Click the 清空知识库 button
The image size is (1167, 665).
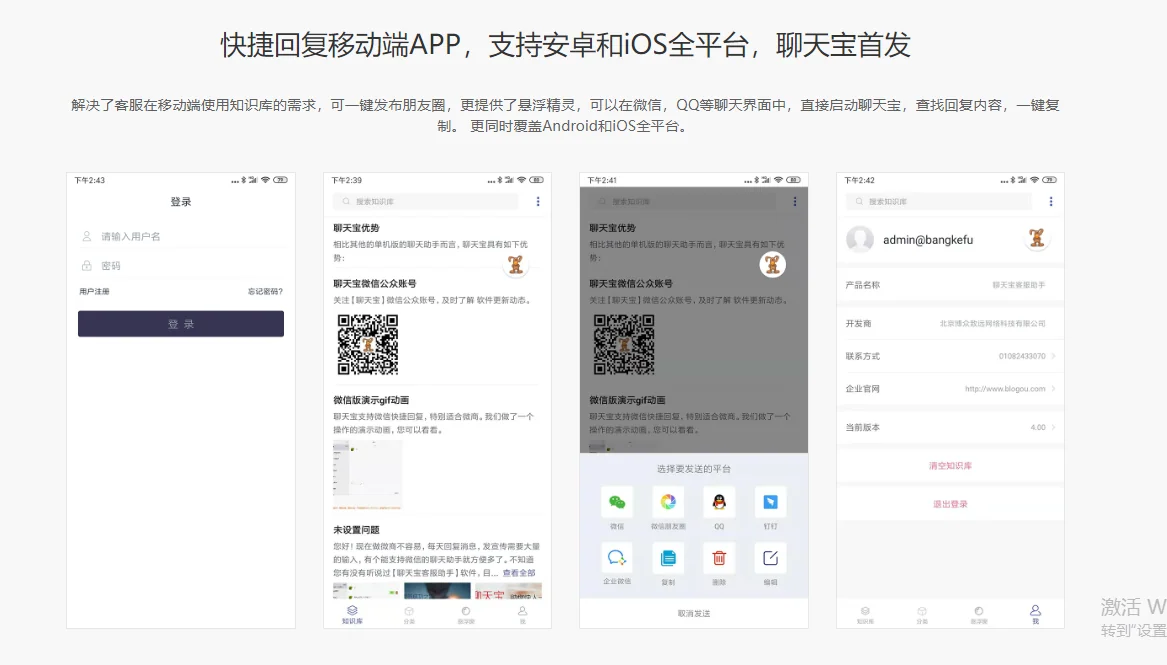tap(950, 466)
